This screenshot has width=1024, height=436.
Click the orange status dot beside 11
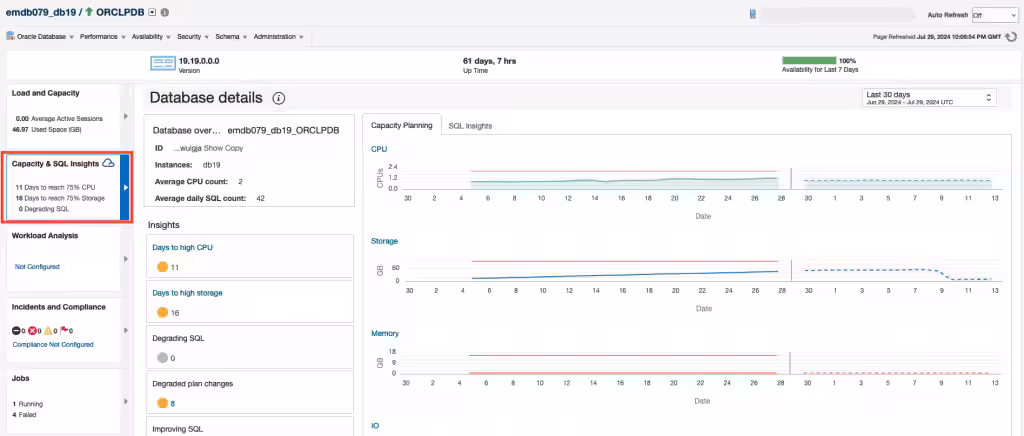point(163,267)
